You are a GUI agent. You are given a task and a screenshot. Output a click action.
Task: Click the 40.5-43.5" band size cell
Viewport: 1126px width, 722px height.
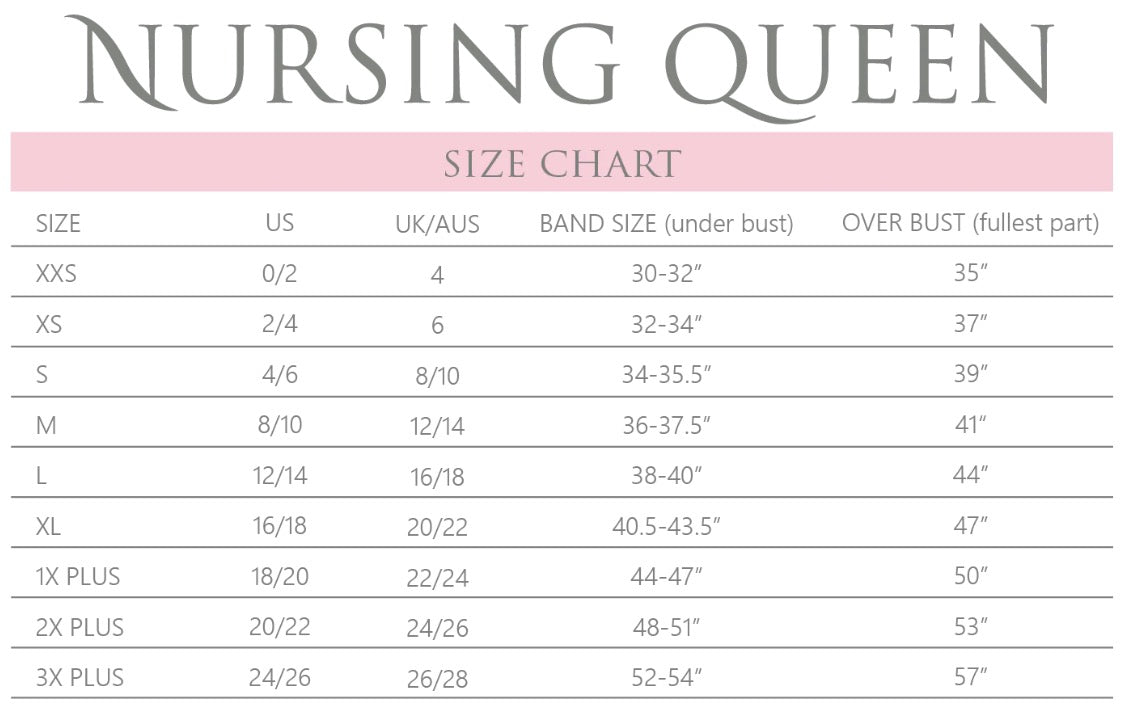coord(666,526)
